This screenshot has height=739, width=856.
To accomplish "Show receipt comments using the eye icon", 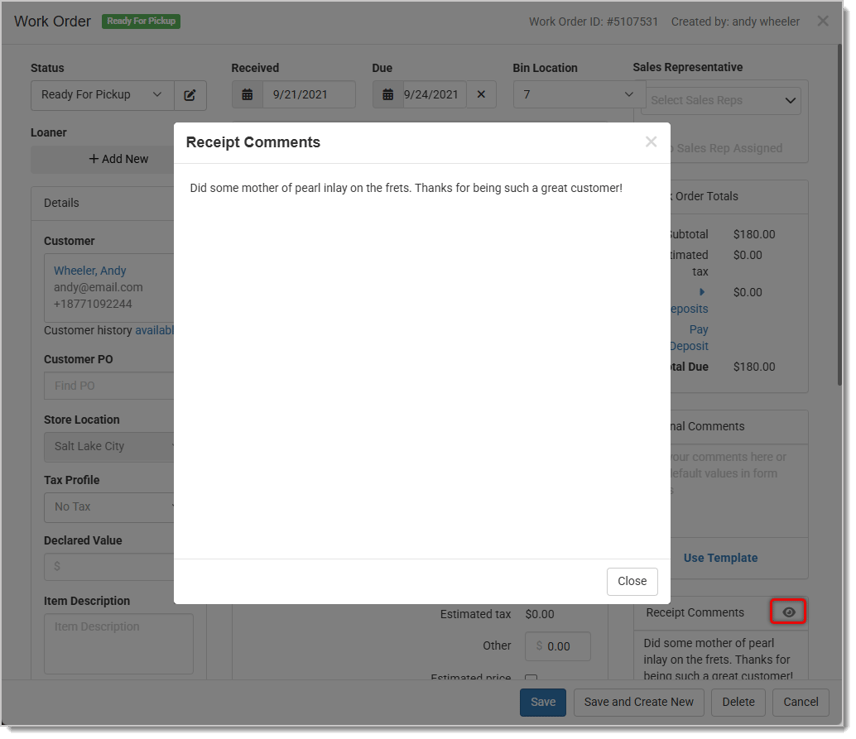I will [x=788, y=611].
